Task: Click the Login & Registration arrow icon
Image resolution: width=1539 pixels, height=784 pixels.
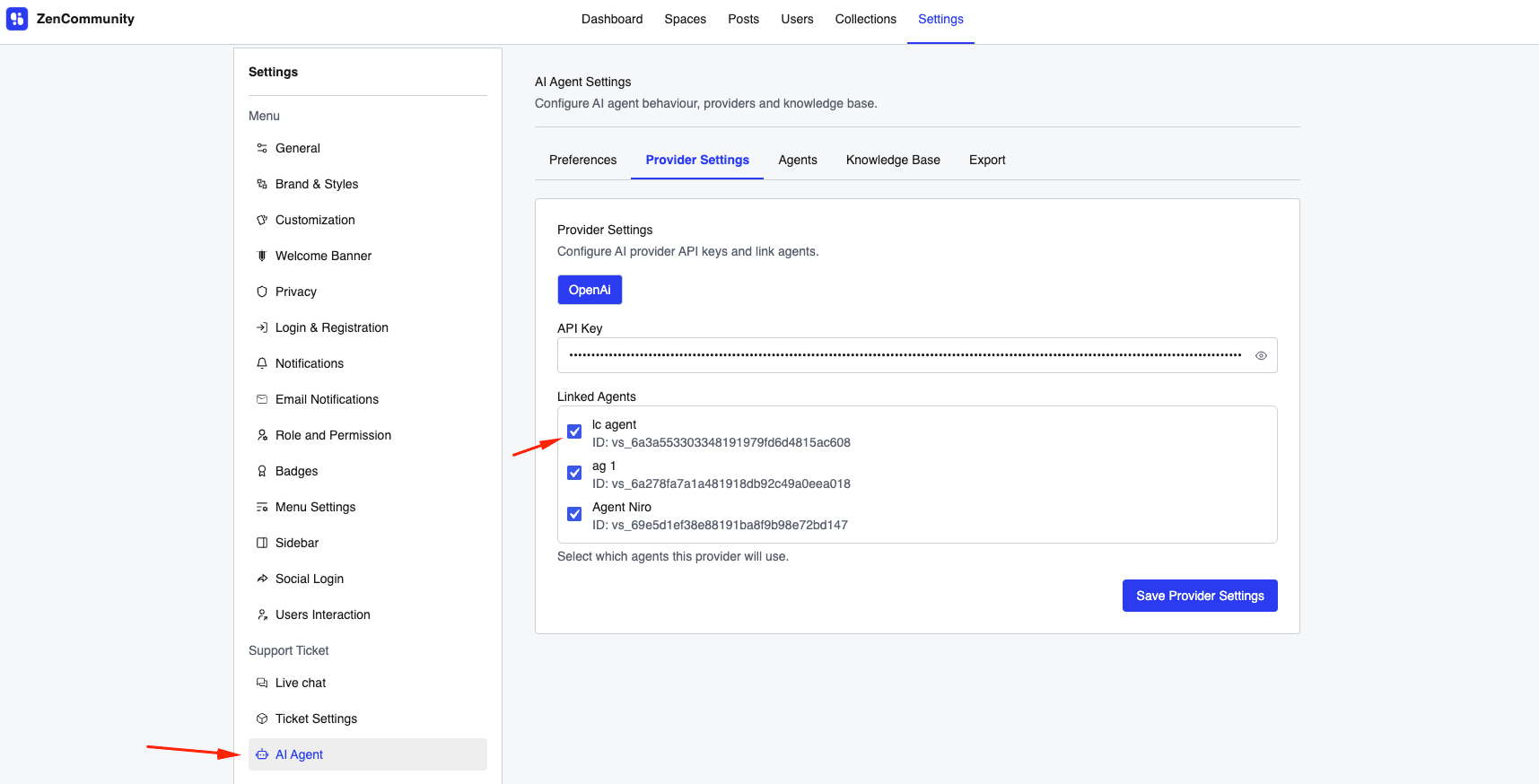Action: 262,327
